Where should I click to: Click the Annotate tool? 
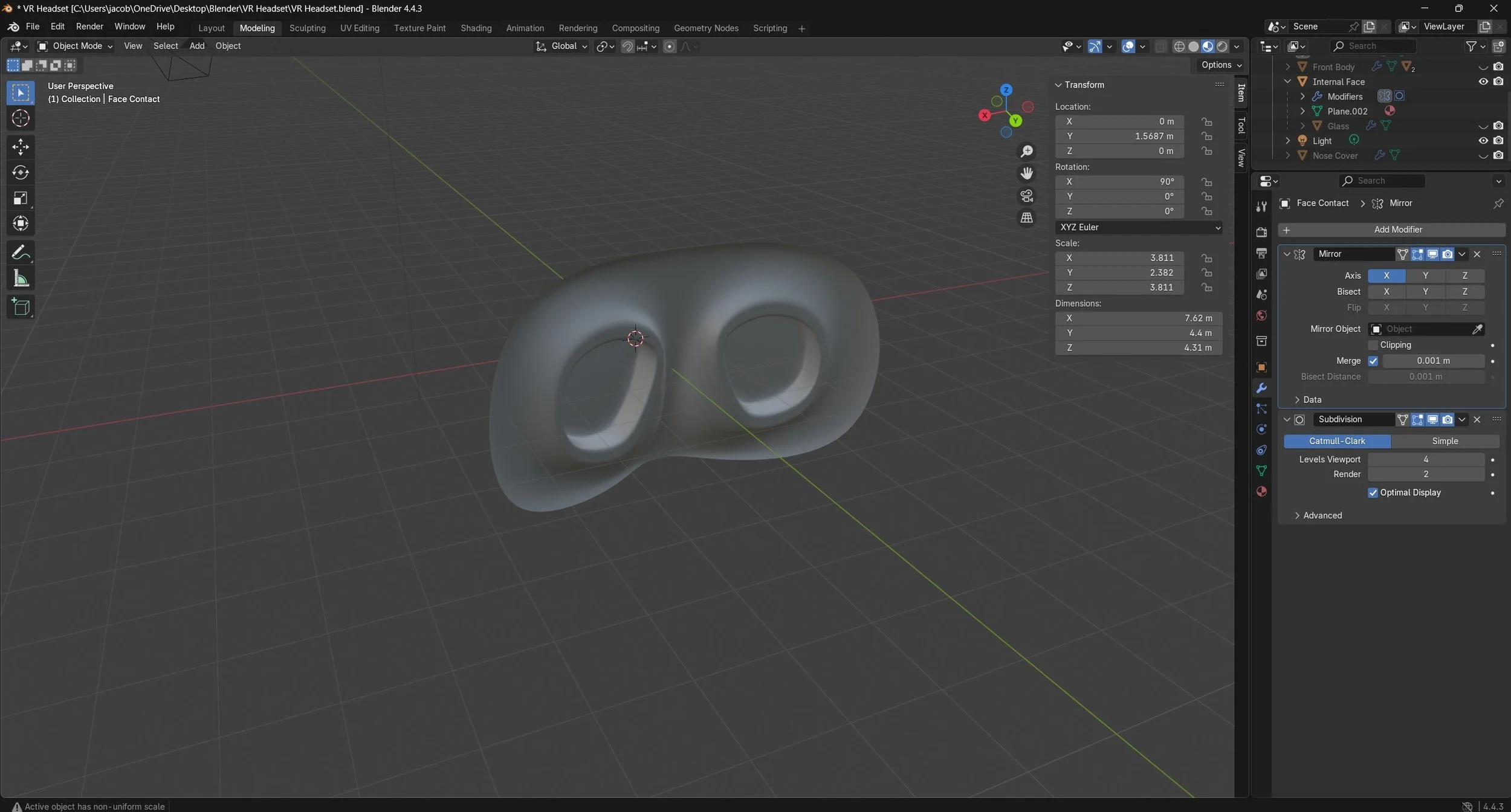click(x=21, y=252)
